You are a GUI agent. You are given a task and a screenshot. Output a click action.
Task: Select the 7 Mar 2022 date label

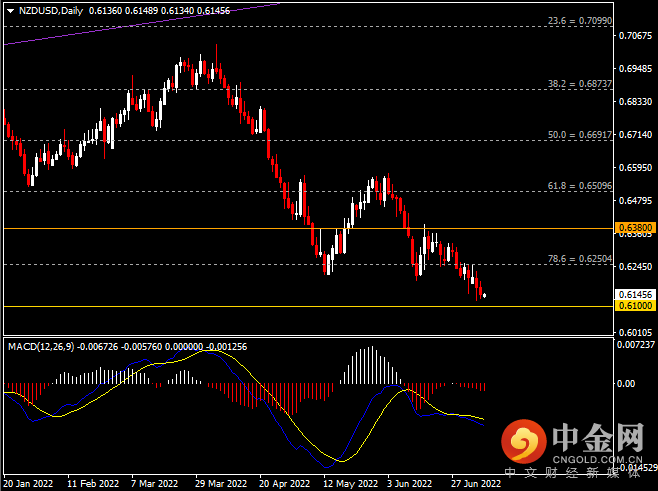point(154,483)
